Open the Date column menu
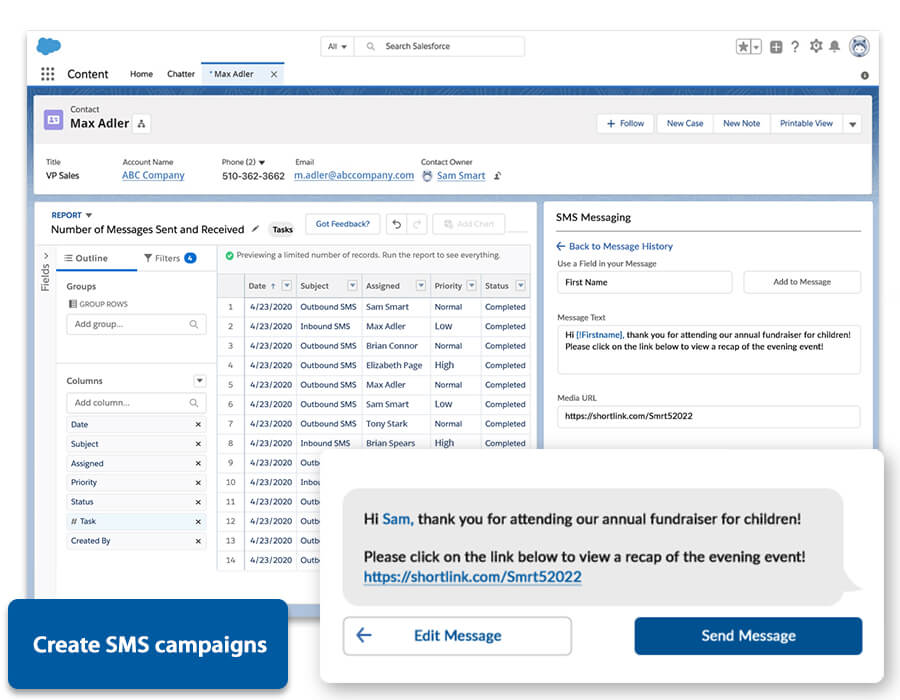Image resolution: width=900 pixels, height=700 pixels. (x=287, y=286)
